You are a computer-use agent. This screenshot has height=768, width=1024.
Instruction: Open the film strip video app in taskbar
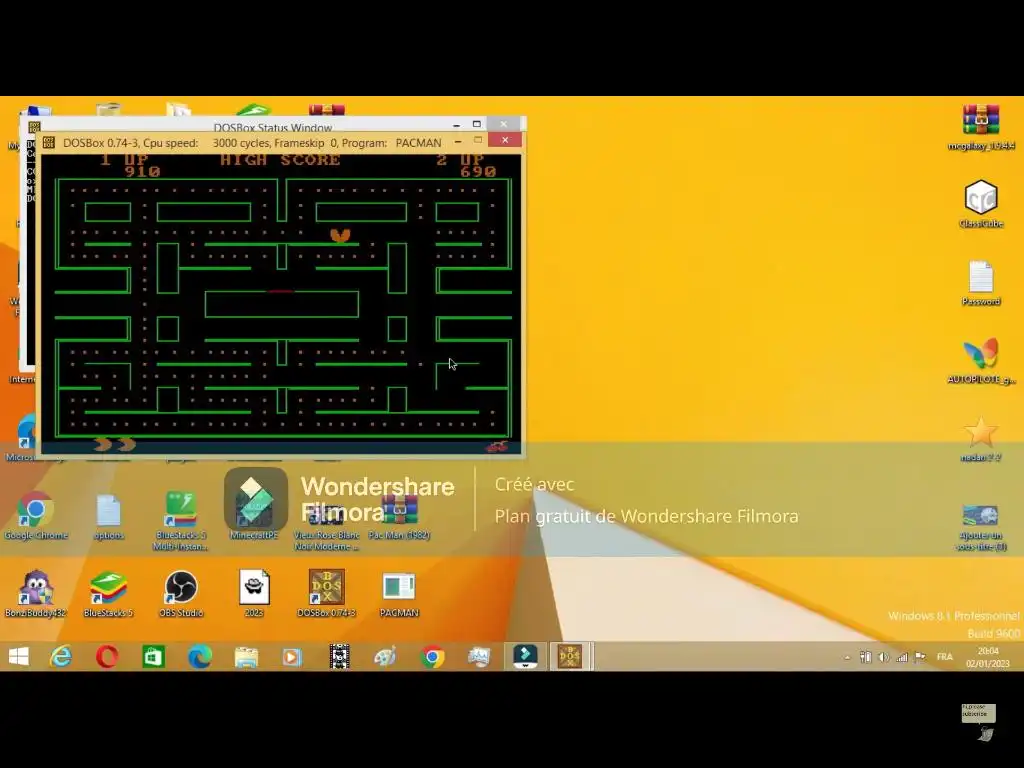[x=340, y=656]
